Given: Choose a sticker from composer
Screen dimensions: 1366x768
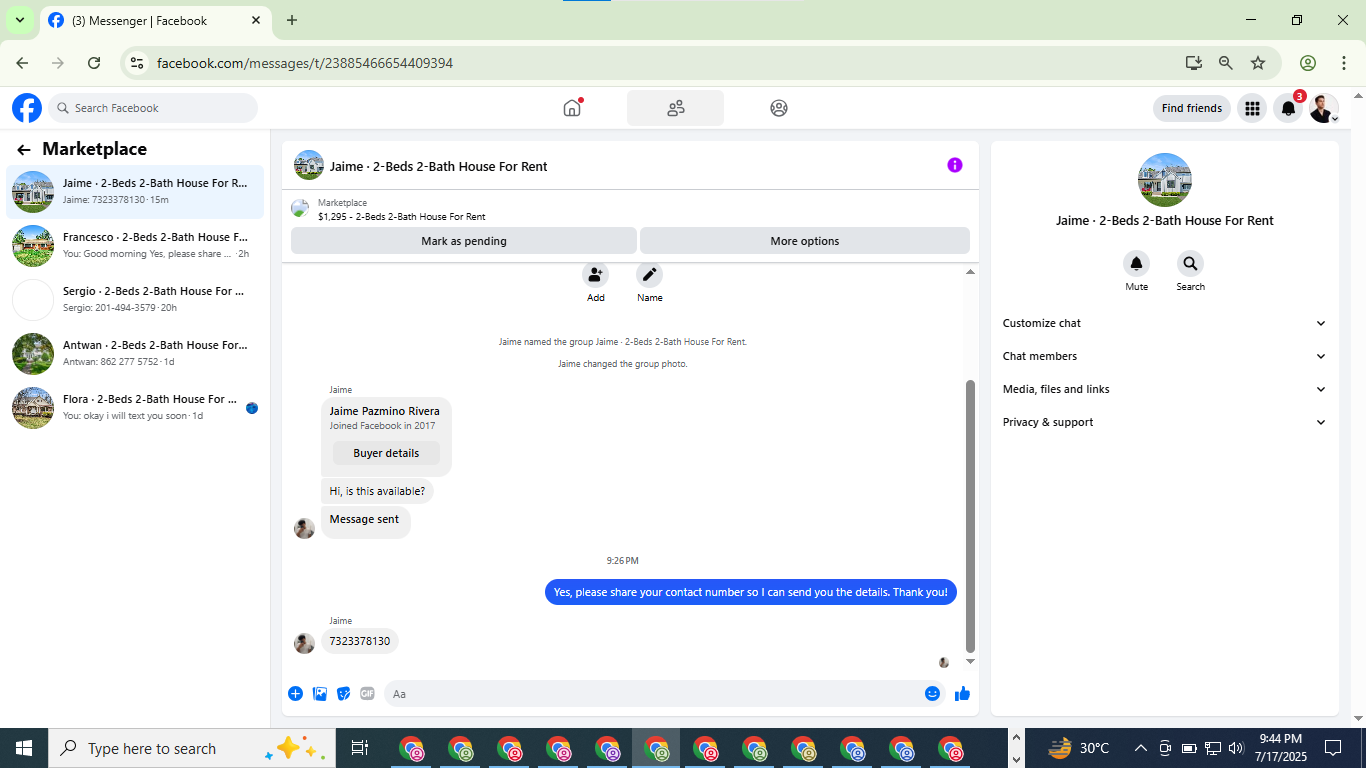Looking at the screenshot, I should click(x=344, y=694).
